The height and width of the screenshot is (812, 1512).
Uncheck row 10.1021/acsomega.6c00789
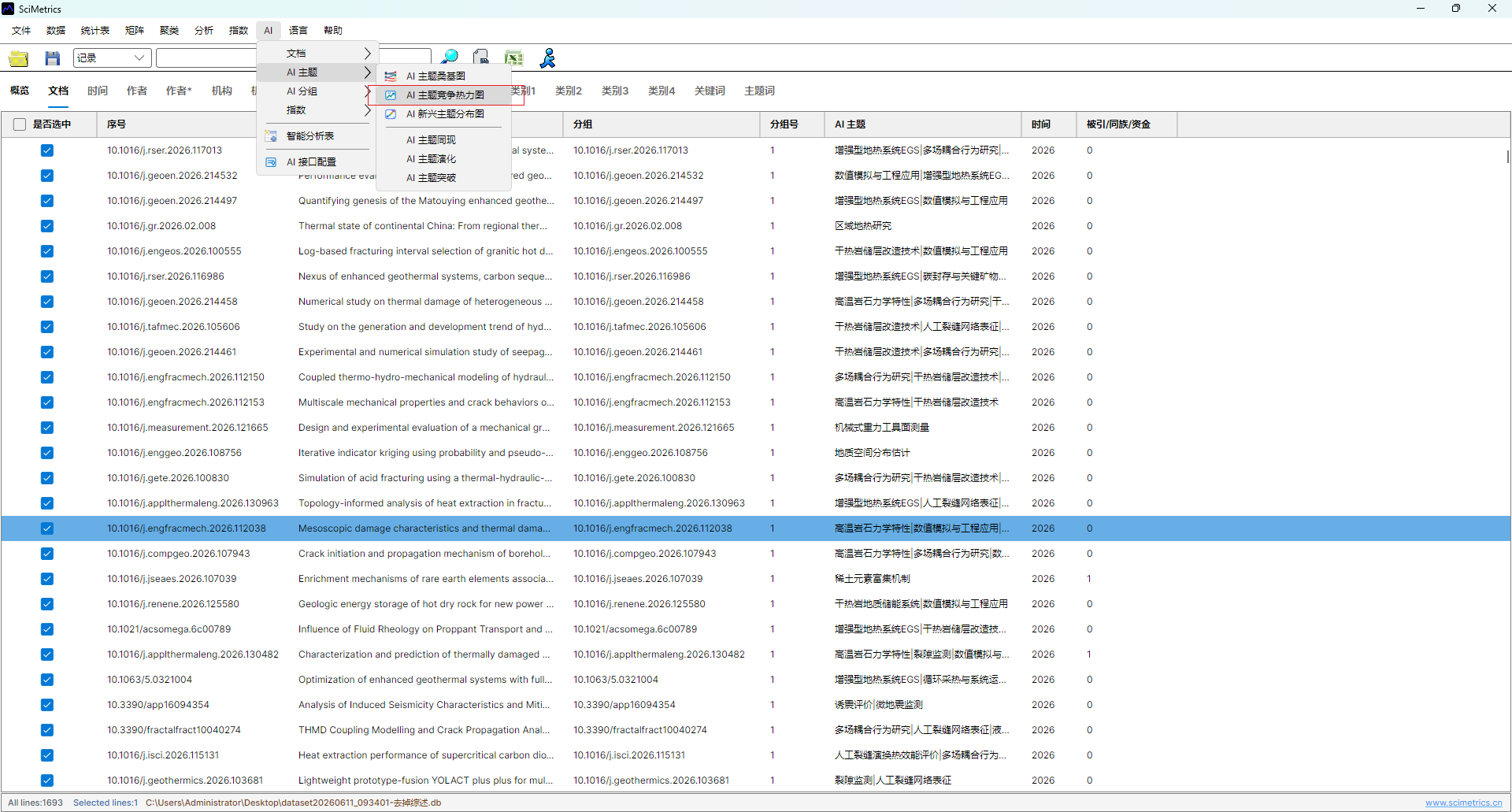[47, 629]
